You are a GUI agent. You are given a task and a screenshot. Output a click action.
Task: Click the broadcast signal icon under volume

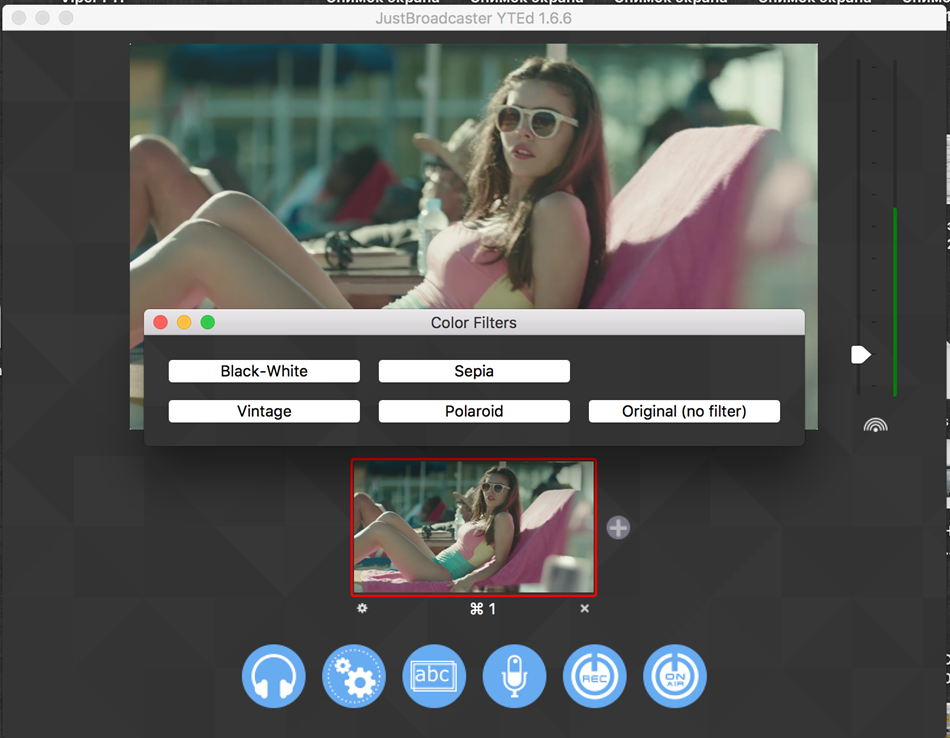pos(875,425)
